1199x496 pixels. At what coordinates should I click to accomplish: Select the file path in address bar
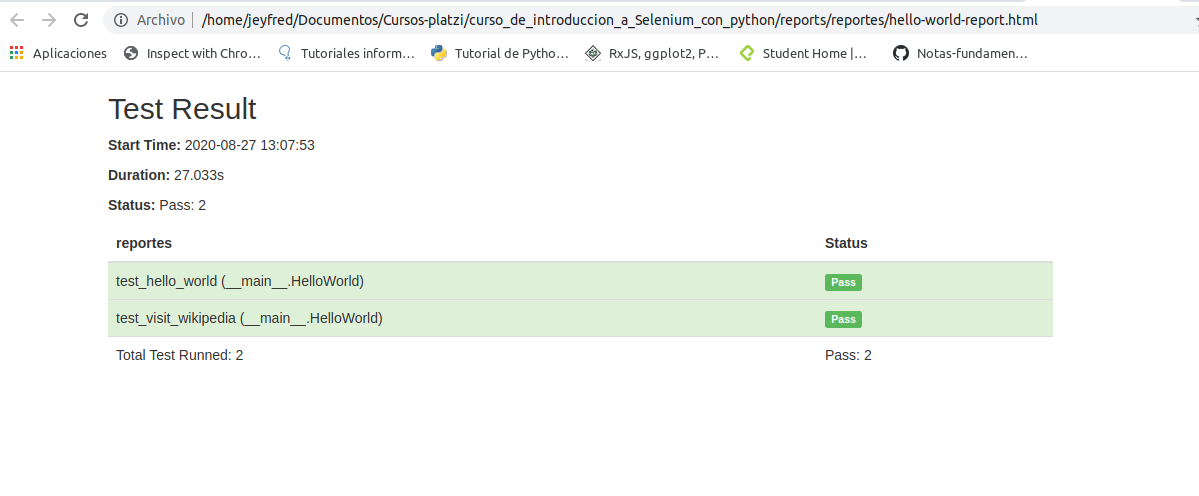click(x=620, y=21)
